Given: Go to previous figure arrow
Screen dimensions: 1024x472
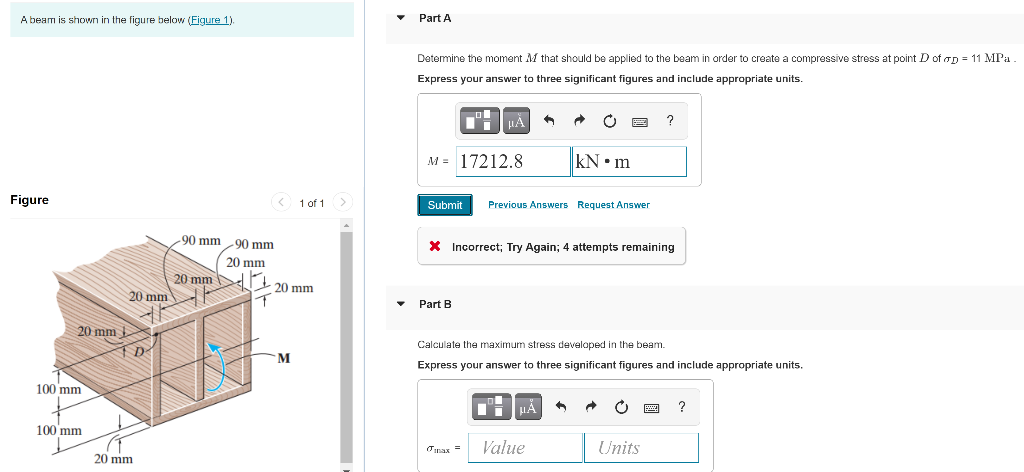Looking at the screenshot, I should tap(280, 202).
